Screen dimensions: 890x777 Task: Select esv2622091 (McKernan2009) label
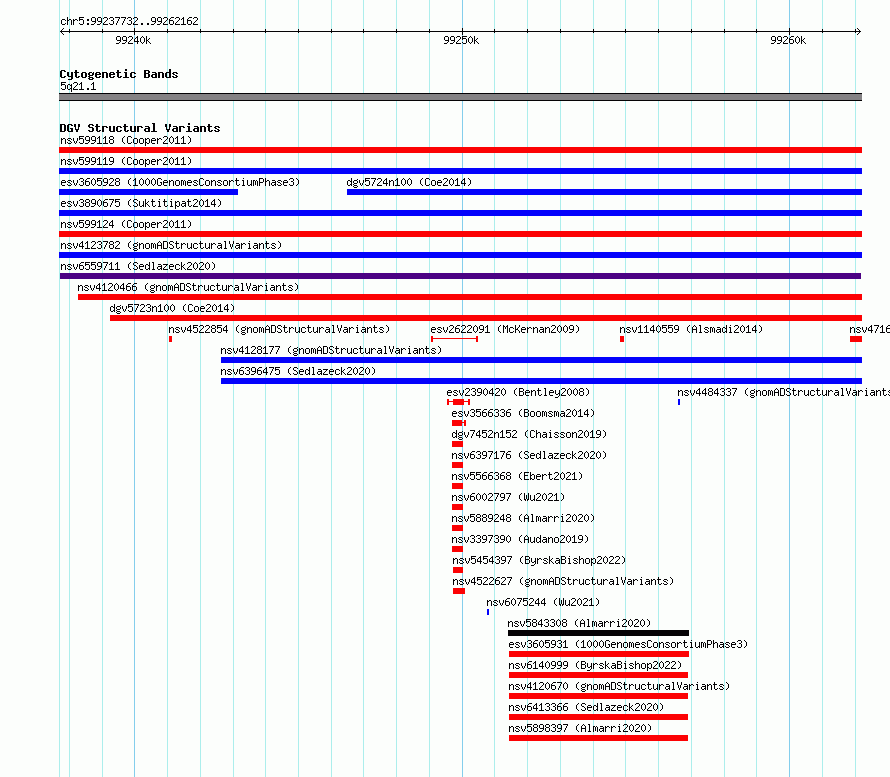coord(505,329)
